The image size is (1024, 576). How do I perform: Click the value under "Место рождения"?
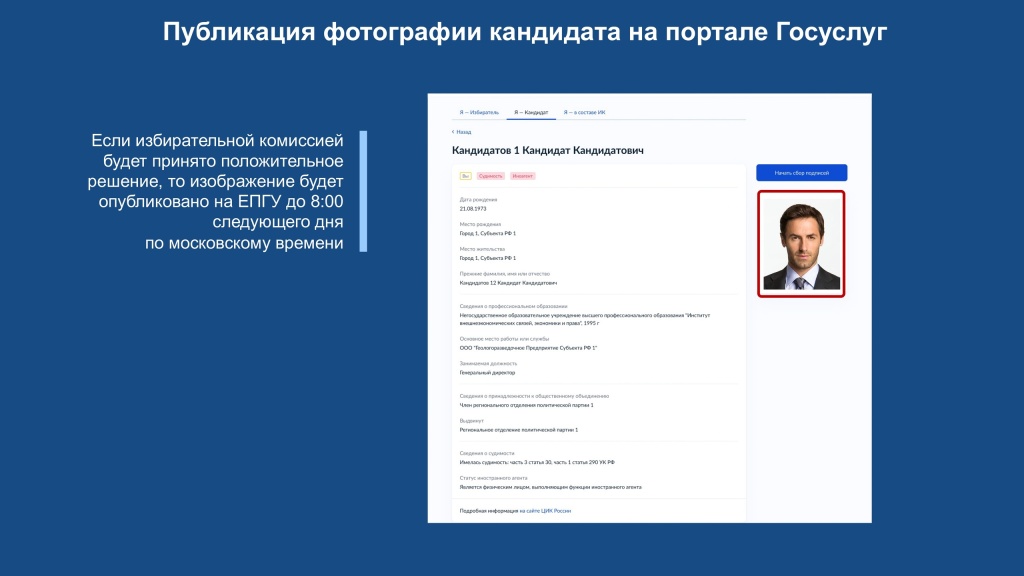[488, 233]
